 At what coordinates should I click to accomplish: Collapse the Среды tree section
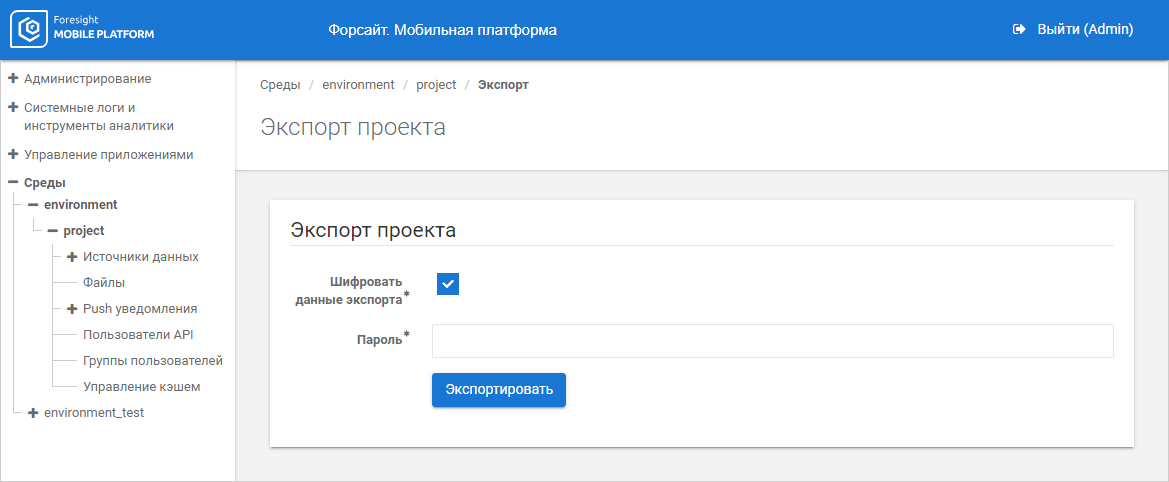tap(13, 183)
